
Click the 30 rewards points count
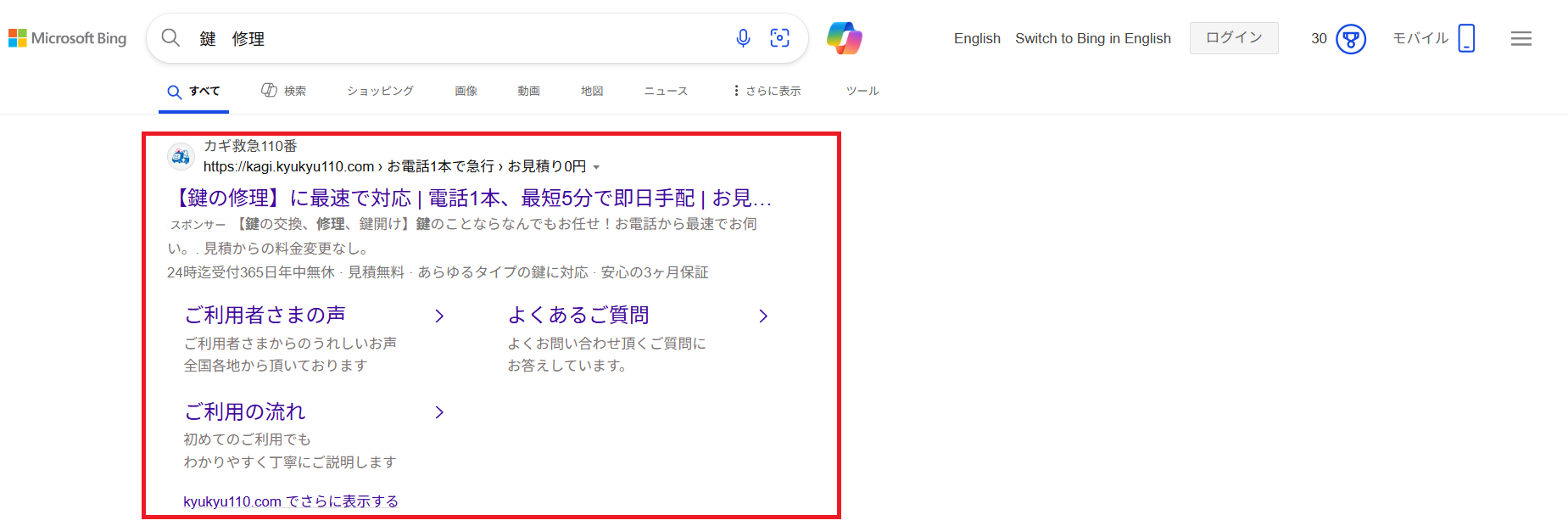1319,38
